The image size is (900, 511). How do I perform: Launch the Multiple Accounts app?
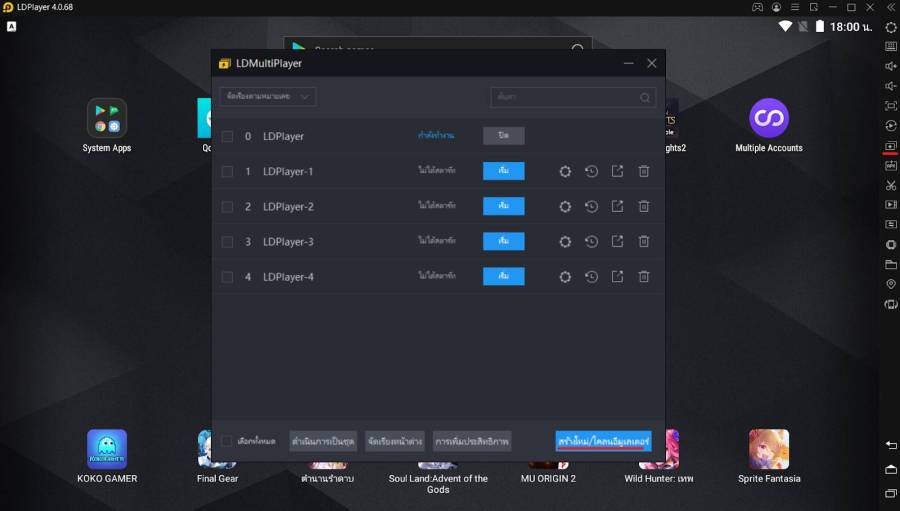point(769,125)
